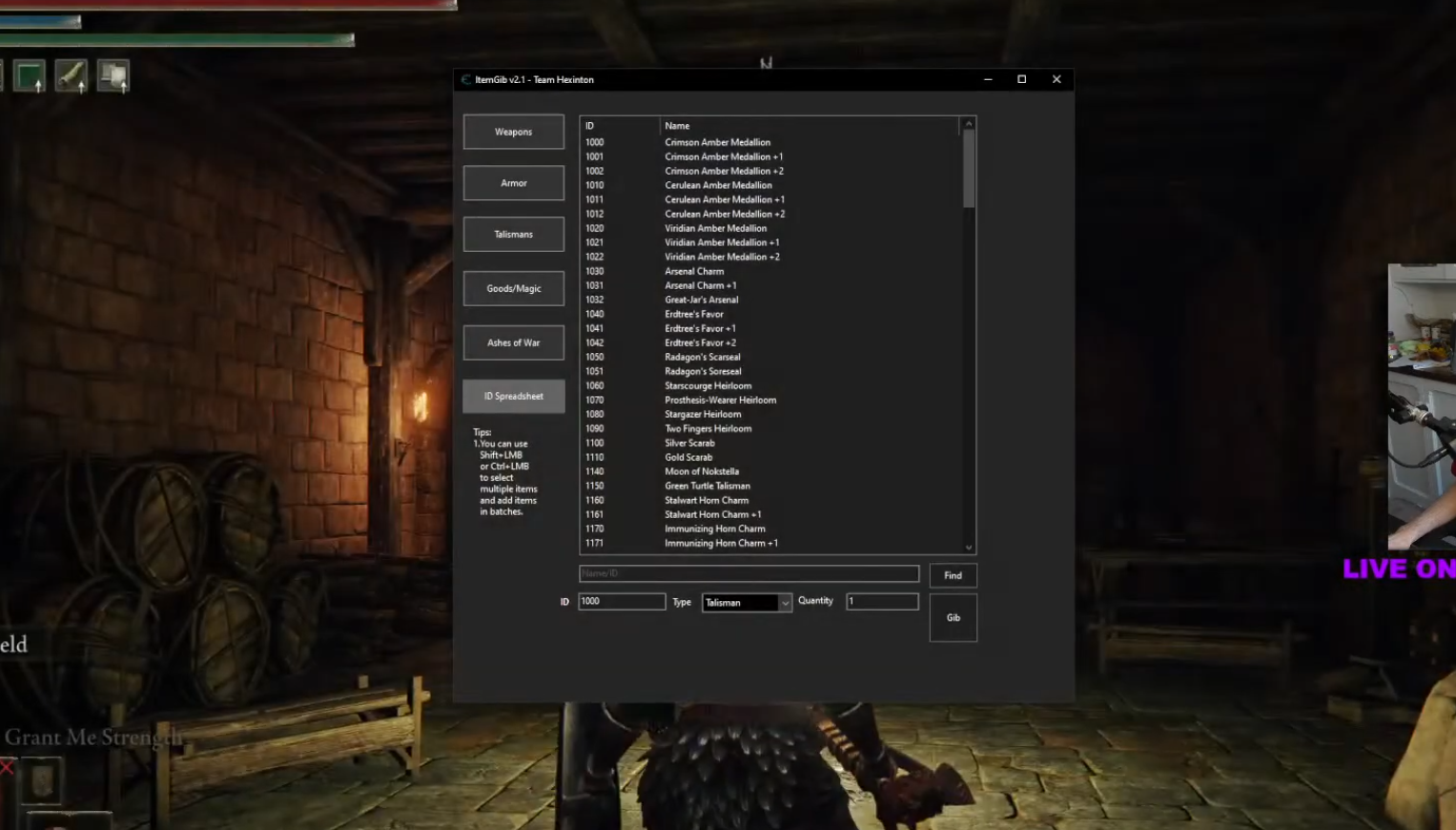Open the Armor category
1456x830 pixels.
514,183
